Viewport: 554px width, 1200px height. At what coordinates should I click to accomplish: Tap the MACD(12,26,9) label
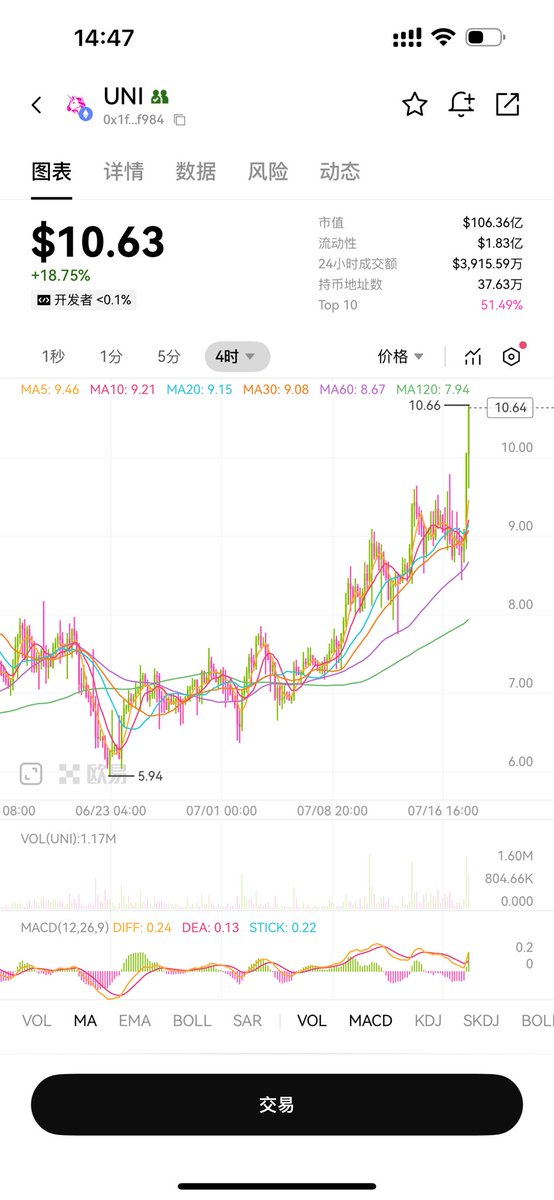click(x=67, y=927)
